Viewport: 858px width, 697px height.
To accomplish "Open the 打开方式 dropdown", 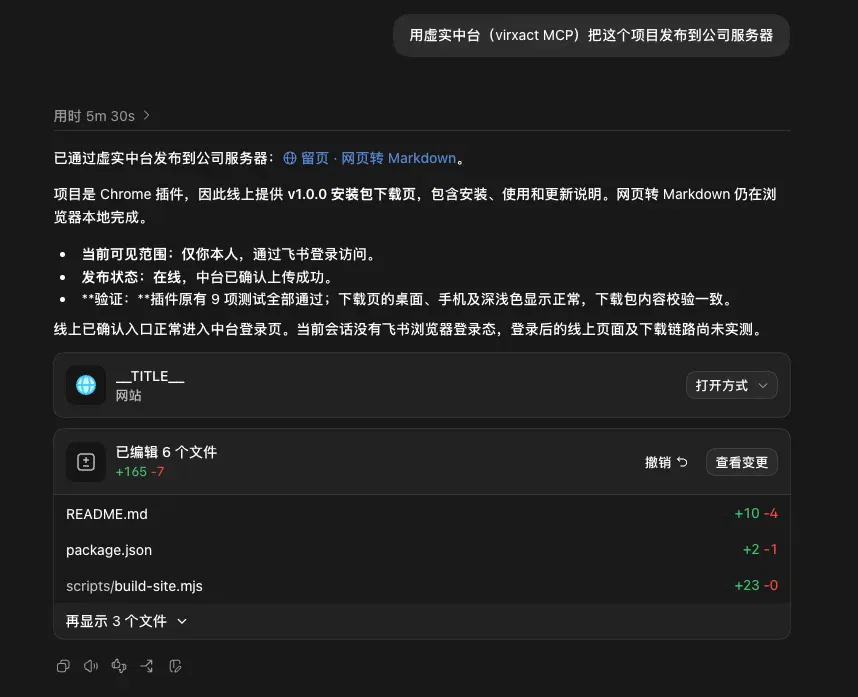I will pos(732,385).
